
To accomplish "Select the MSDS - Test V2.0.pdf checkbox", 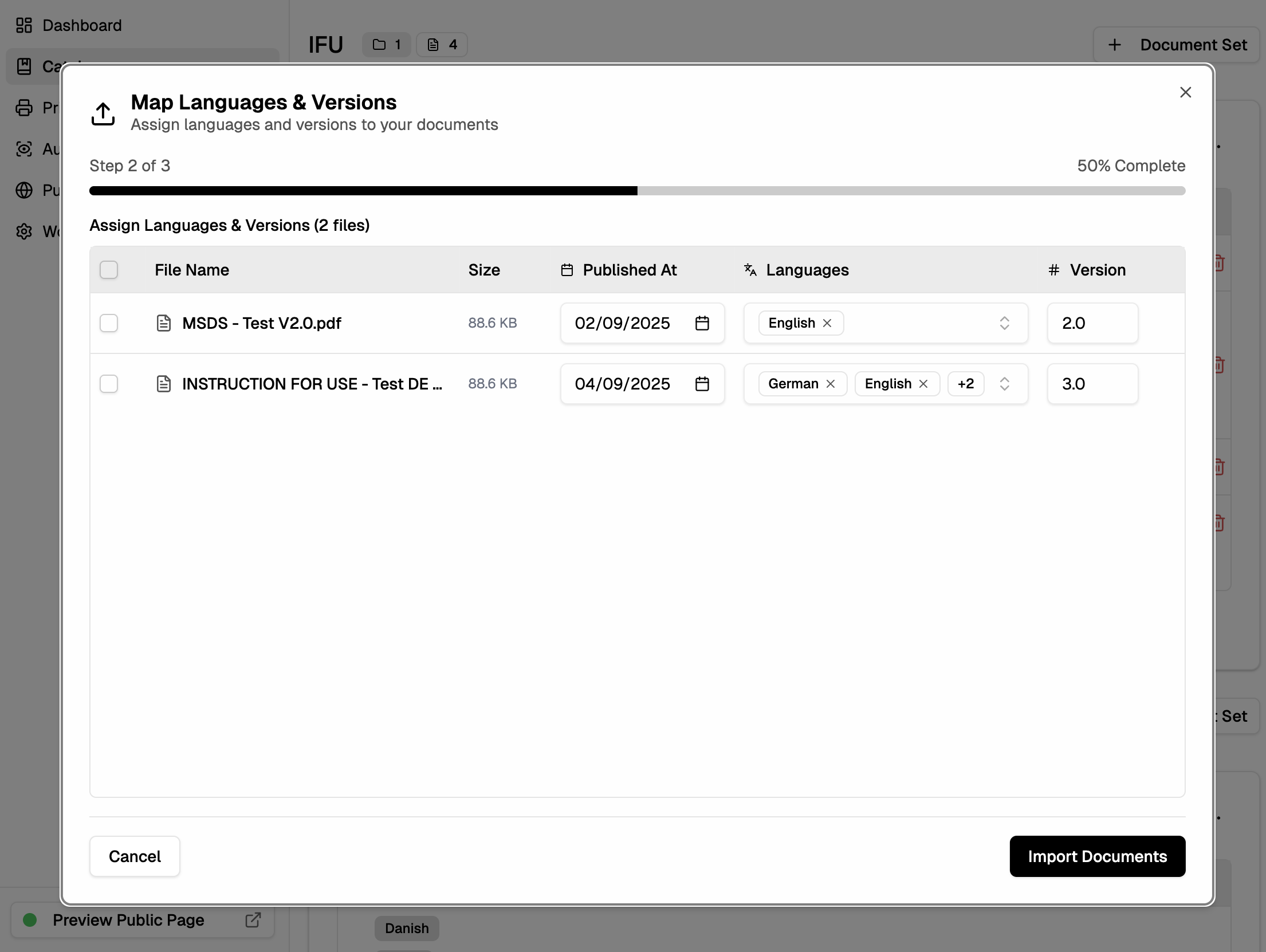I will 109,323.
